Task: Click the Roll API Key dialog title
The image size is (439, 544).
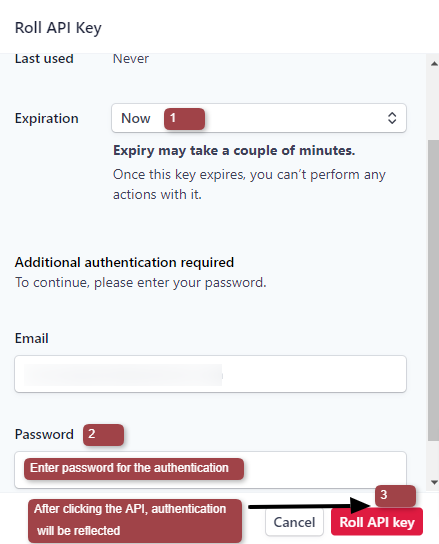Action: coord(58,28)
